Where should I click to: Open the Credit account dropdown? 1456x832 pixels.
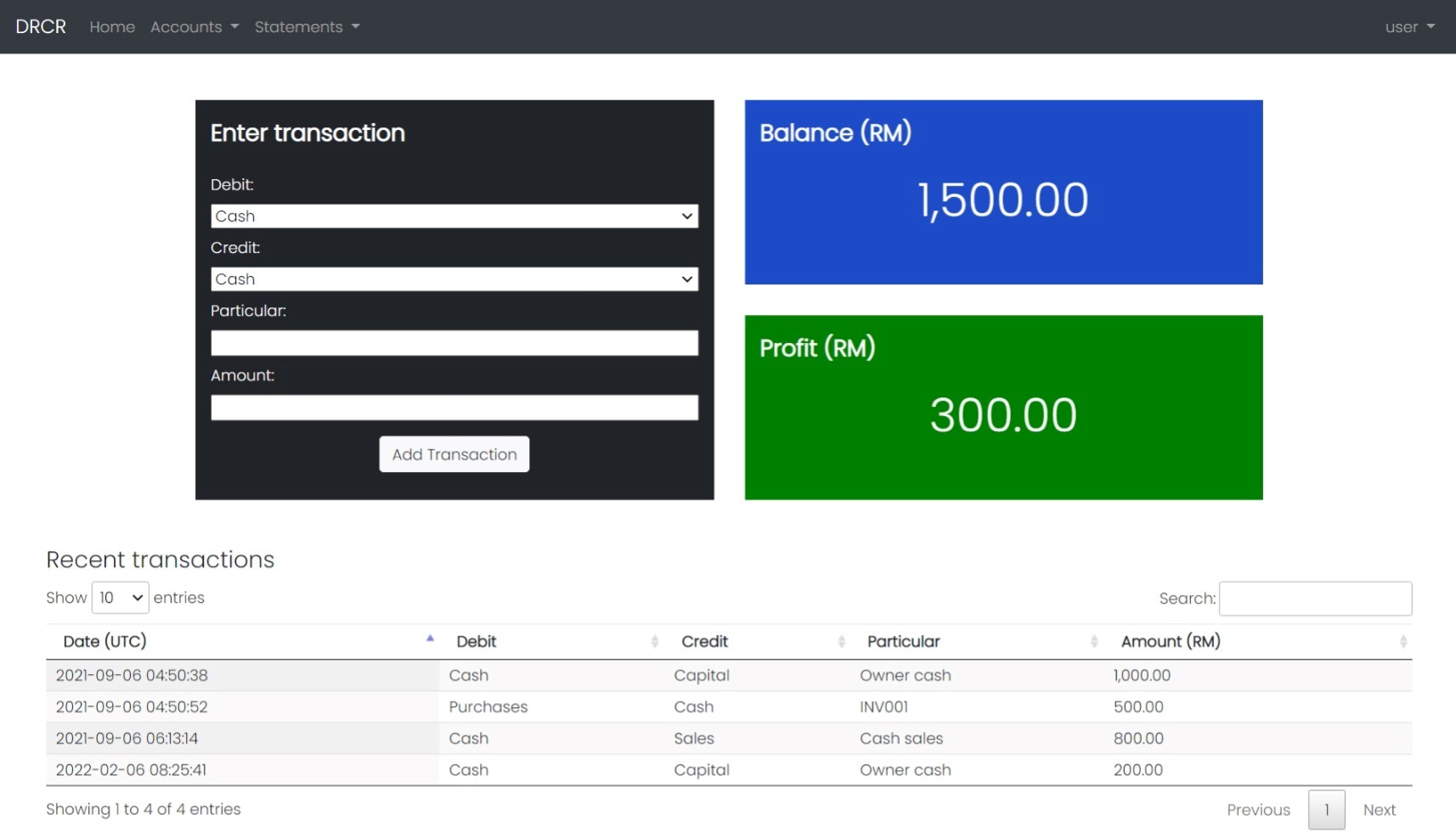coord(454,279)
